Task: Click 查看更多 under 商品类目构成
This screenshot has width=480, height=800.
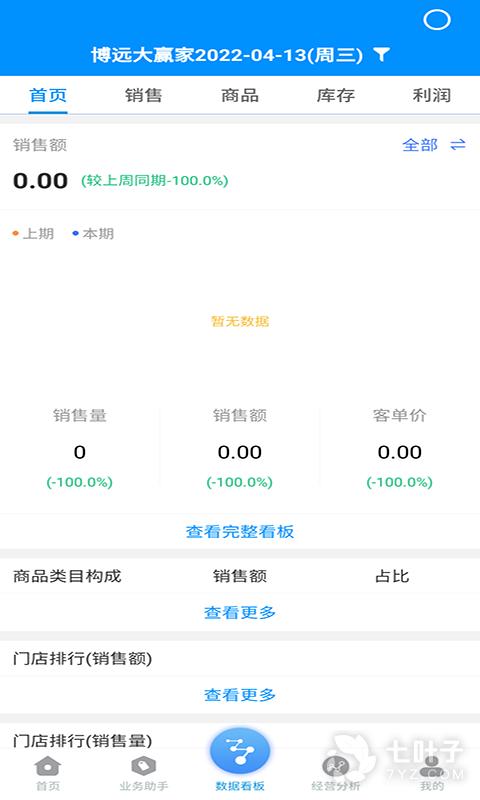Action: point(240,612)
